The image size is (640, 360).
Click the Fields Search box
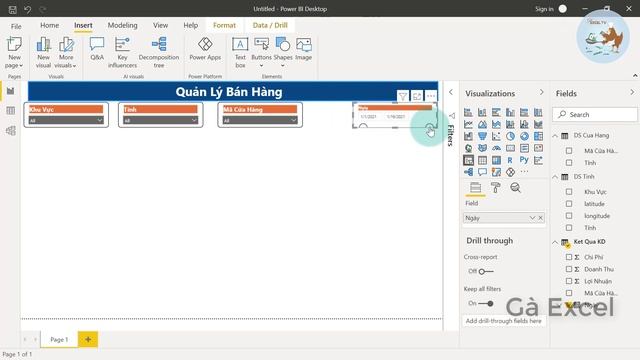click(595, 114)
